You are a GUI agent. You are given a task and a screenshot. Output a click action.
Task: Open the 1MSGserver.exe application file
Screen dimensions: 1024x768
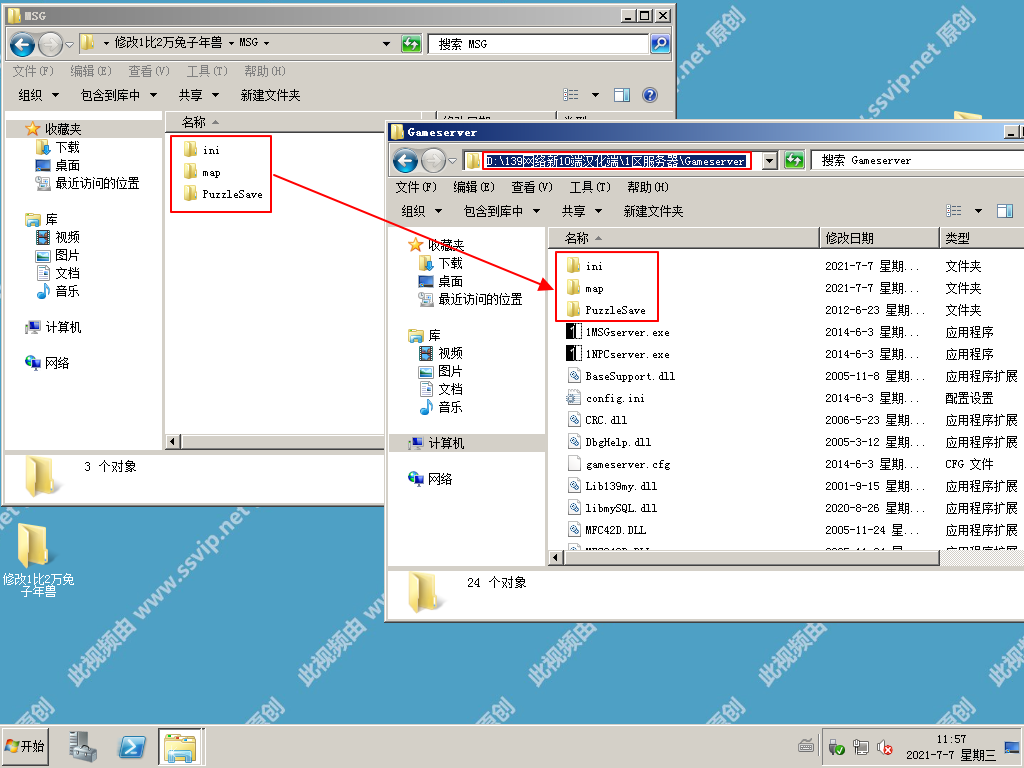(x=627, y=332)
